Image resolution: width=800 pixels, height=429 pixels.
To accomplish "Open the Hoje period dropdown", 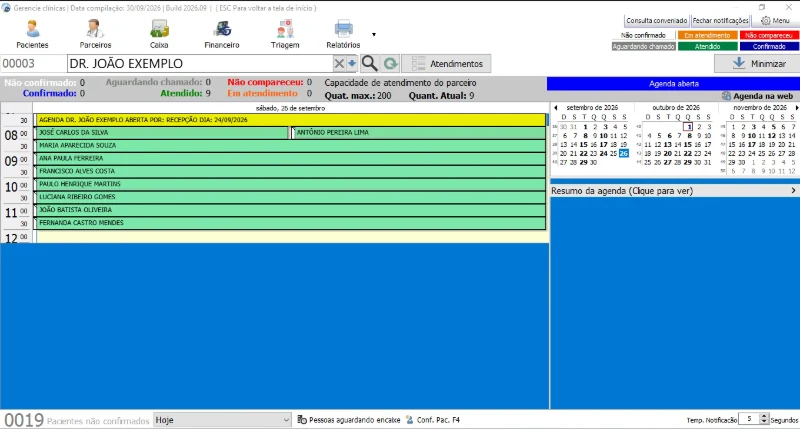I will pos(222,420).
